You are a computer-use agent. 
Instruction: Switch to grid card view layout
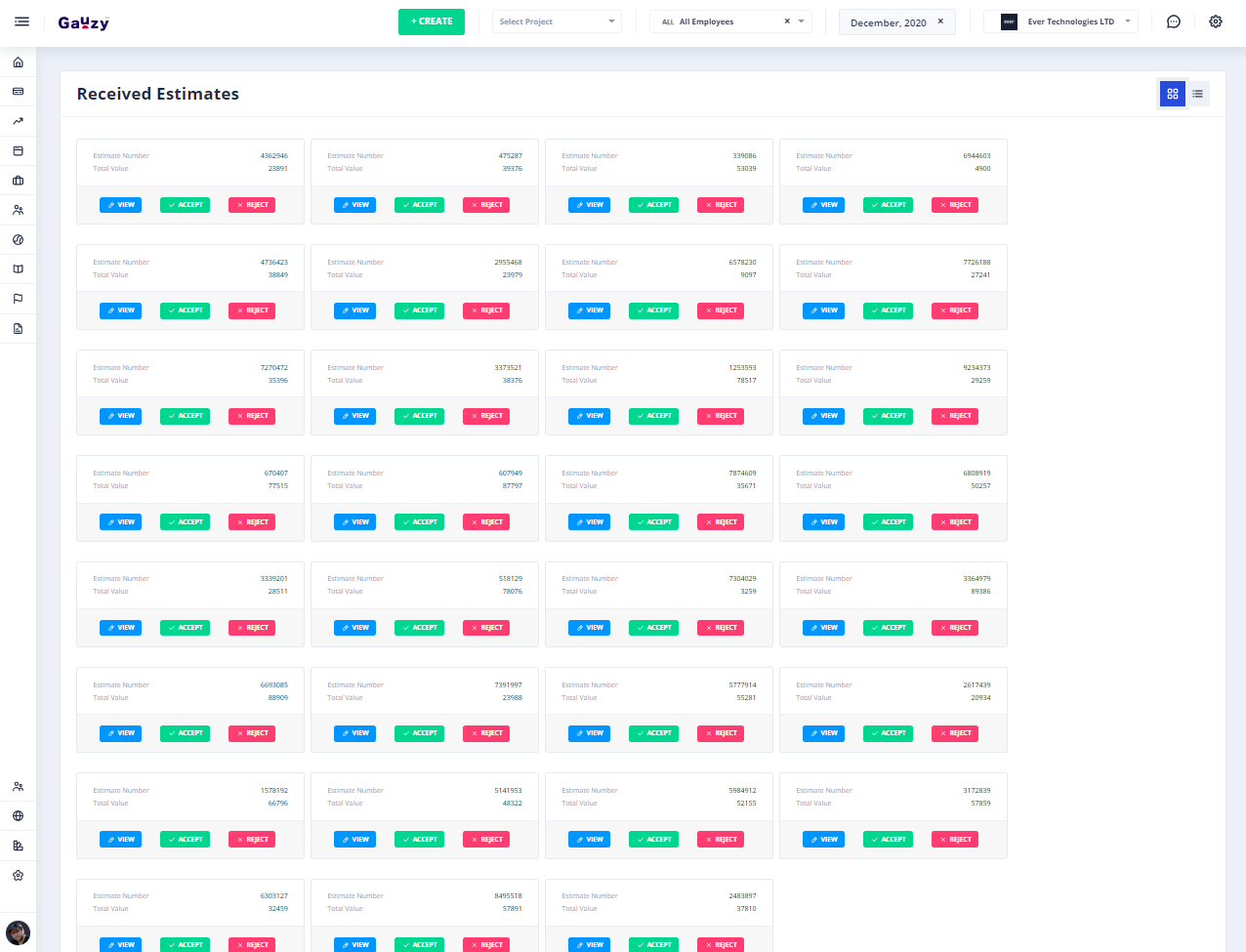coord(1172,94)
